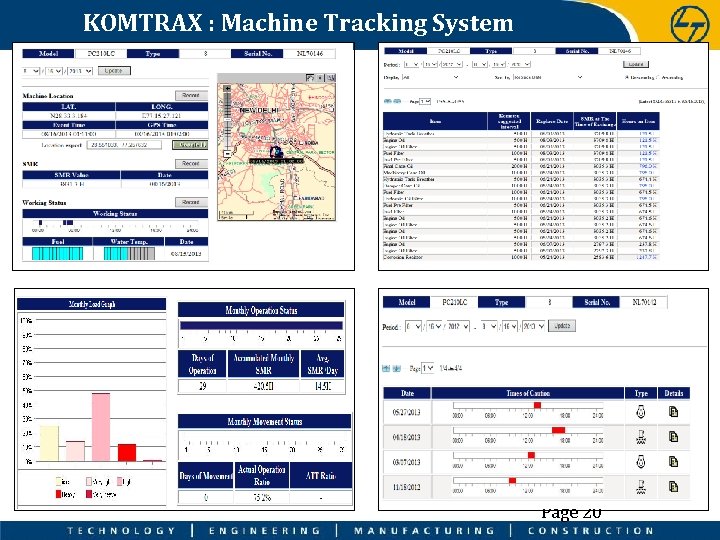Open details for 05/27/2013 caution row
The image size is (720, 540).
click(x=673, y=412)
